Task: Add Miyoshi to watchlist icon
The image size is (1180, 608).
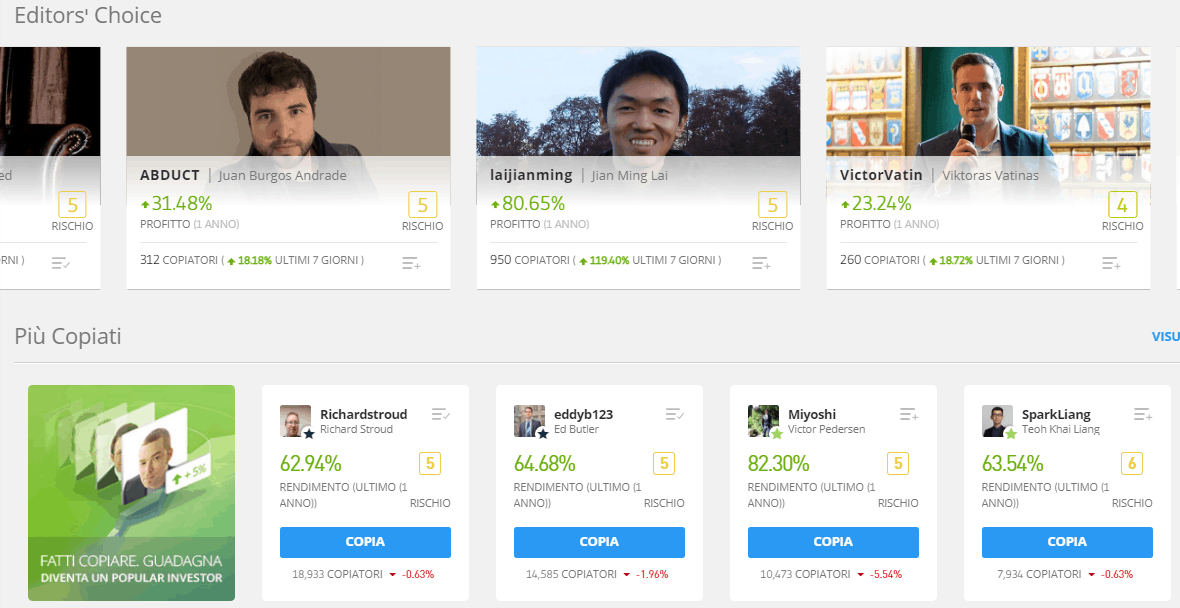Action: (909, 414)
